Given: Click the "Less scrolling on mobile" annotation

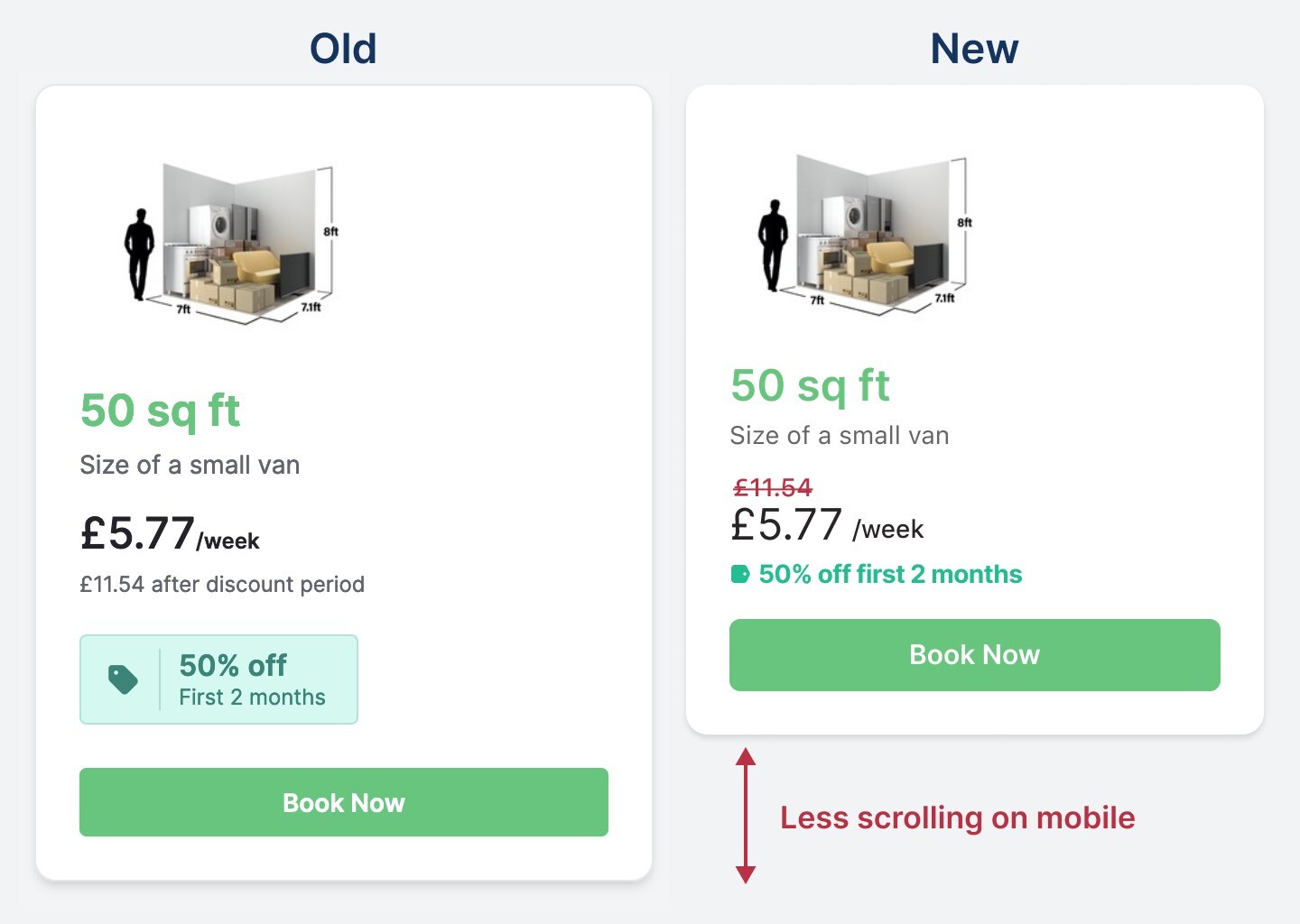Looking at the screenshot, I should 957,818.
